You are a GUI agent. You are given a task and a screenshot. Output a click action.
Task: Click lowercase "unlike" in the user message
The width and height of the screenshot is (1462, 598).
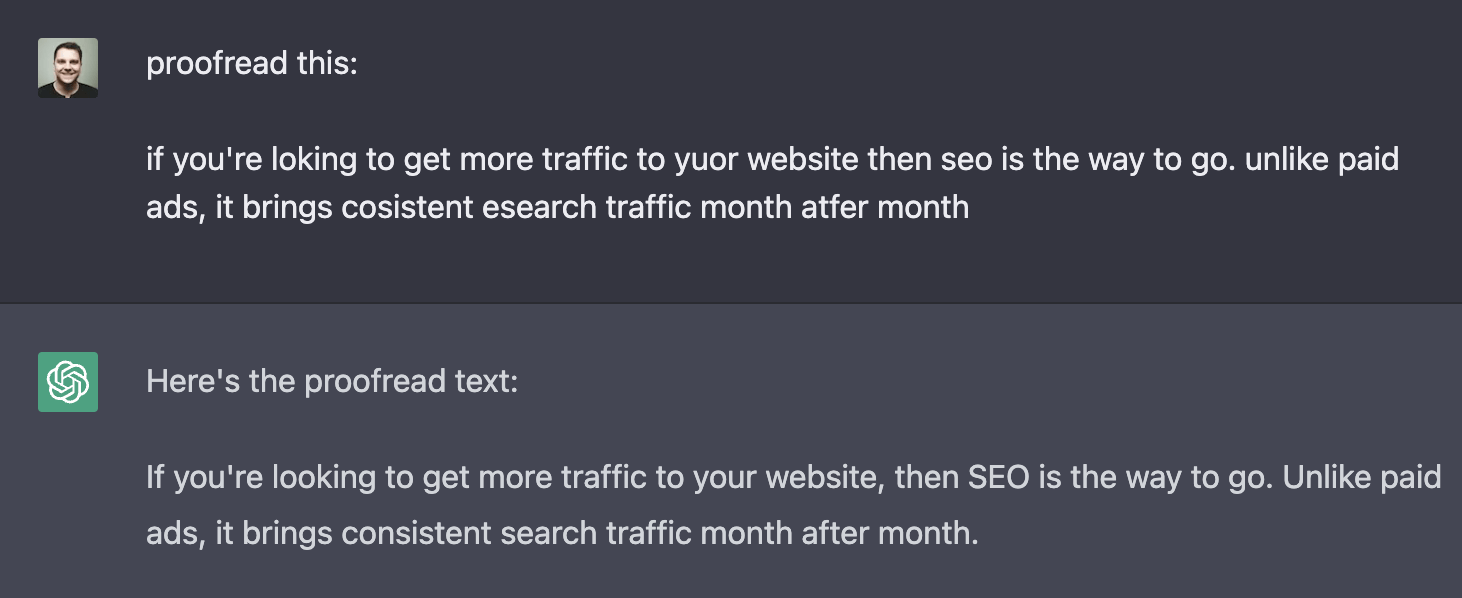1289,159
